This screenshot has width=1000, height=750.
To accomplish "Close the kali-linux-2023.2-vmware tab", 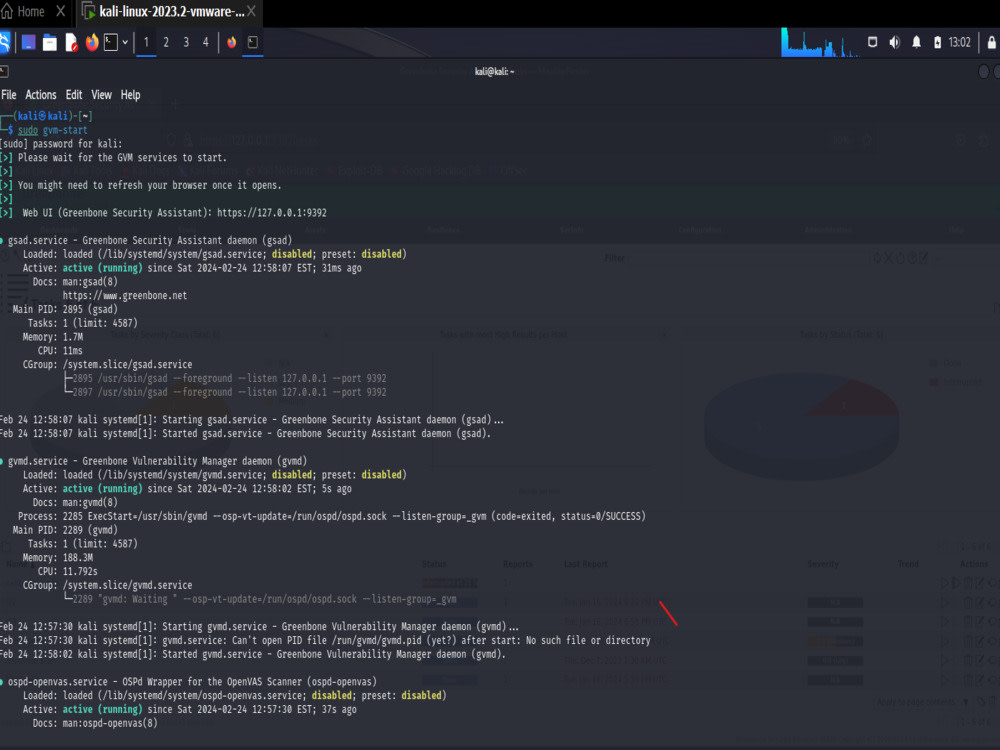I will click(x=251, y=11).
